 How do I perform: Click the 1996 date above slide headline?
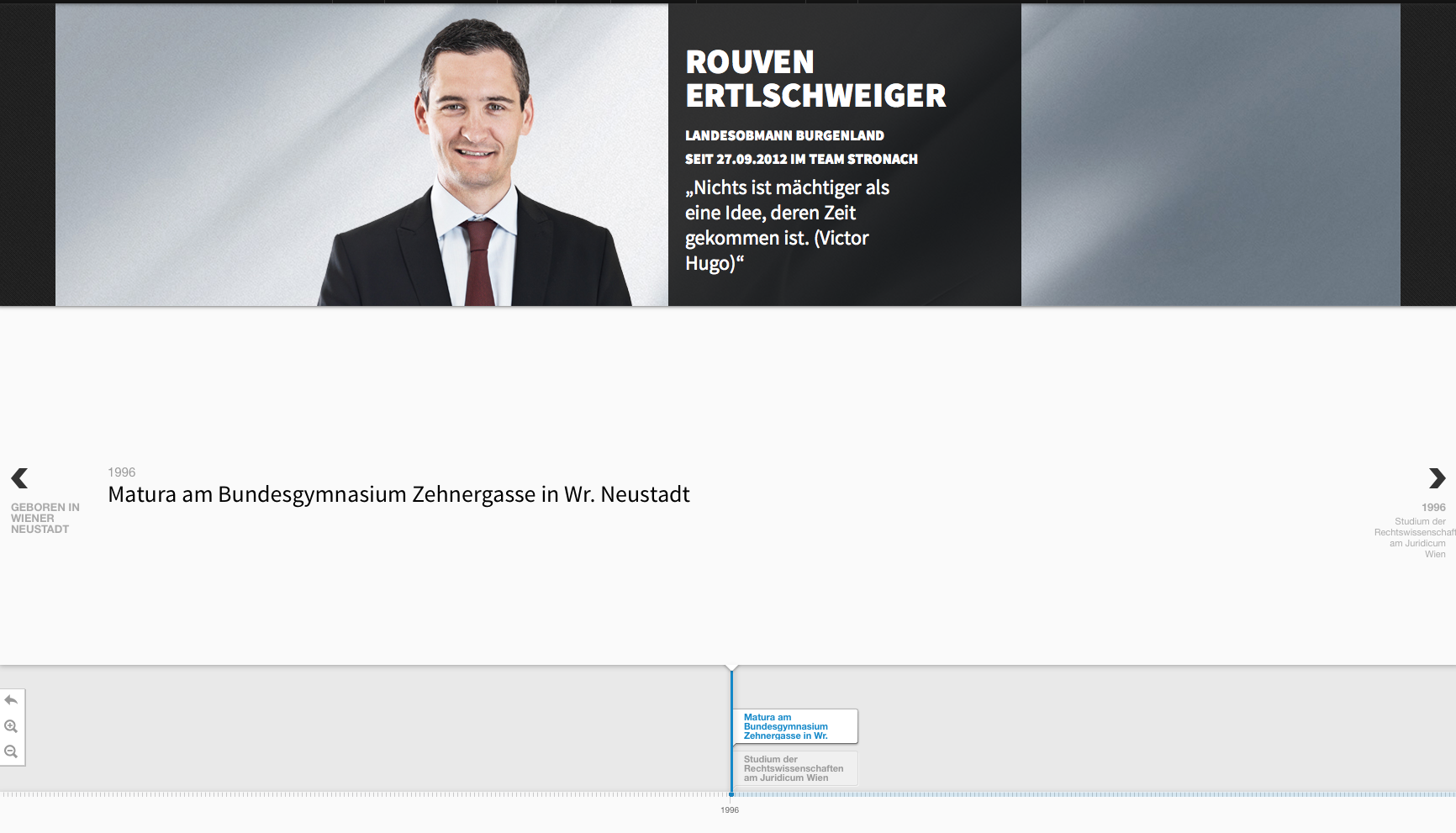[122, 472]
